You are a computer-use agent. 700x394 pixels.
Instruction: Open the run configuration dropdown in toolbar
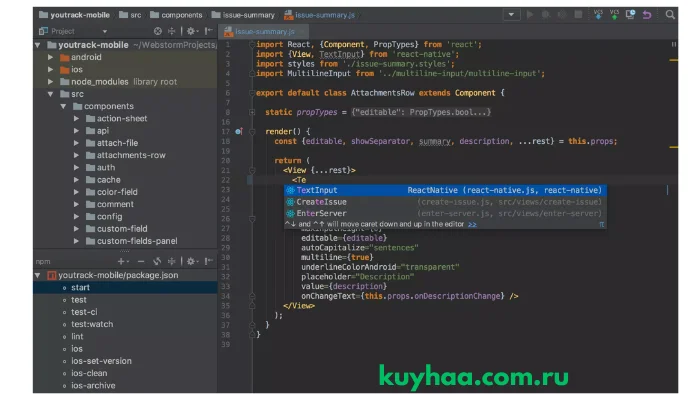point(511,15)
